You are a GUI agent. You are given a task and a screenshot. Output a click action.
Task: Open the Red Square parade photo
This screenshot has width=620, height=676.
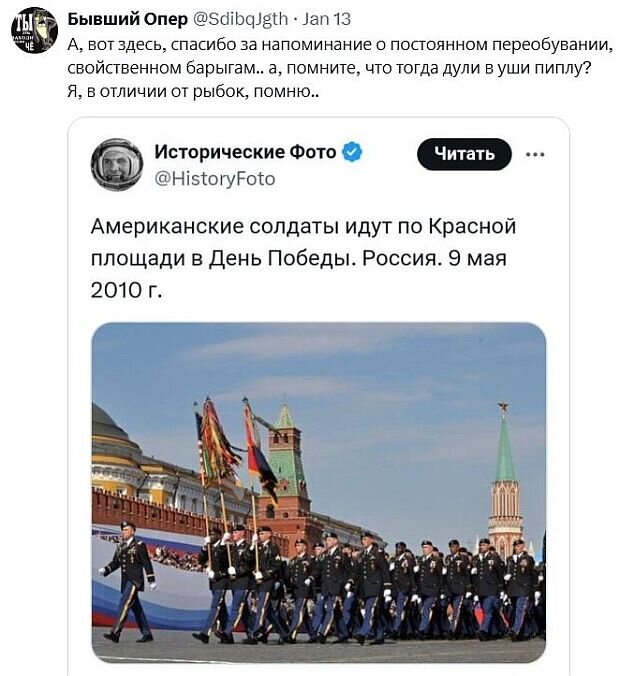319,492
